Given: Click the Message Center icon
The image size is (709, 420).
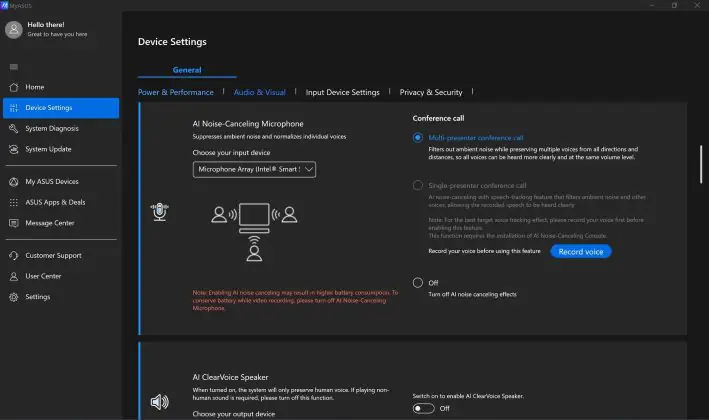Looking at the screenshot, I should (x=14, y=223).
